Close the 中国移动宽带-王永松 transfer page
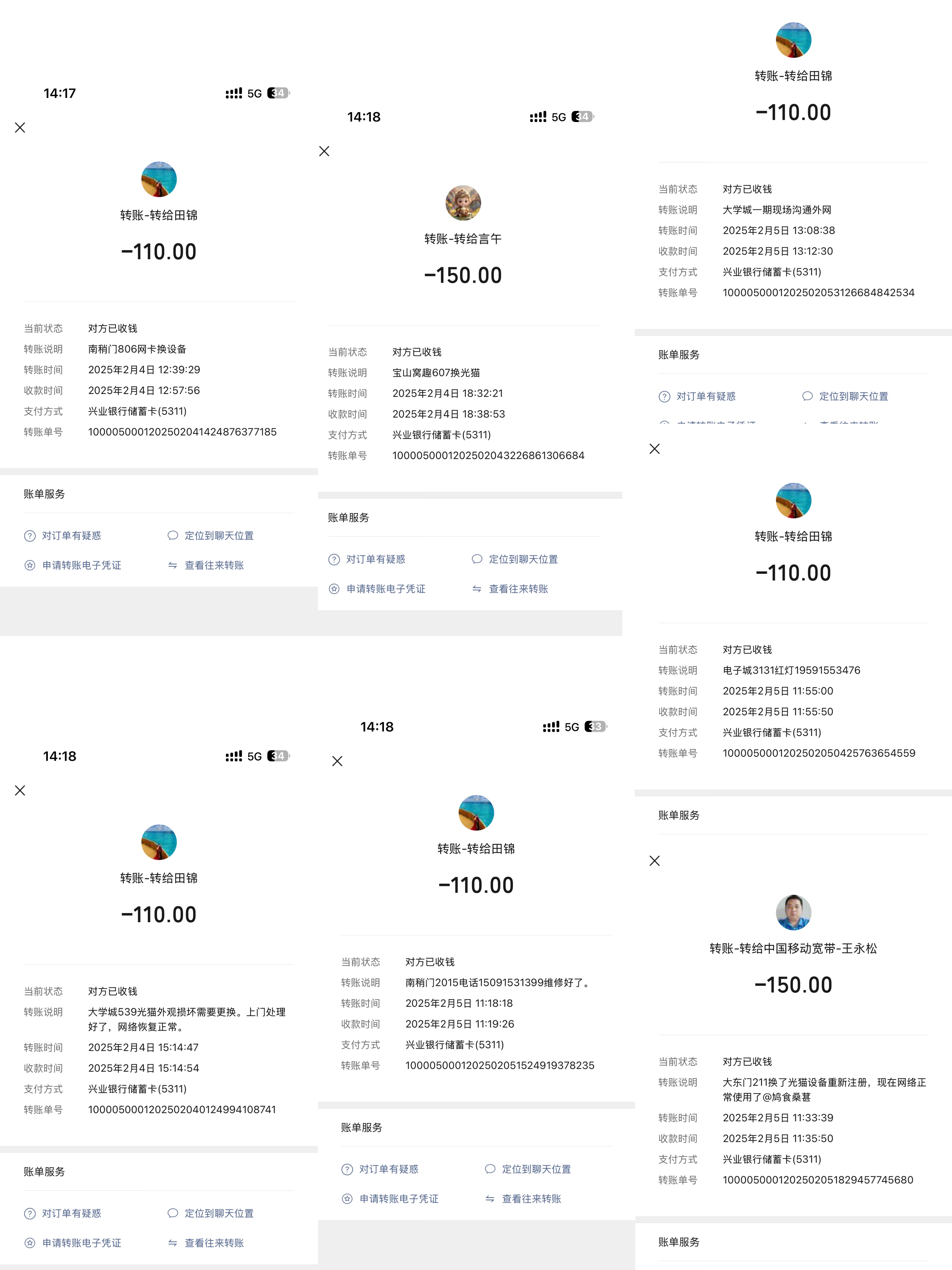 (x=655, y=861)
